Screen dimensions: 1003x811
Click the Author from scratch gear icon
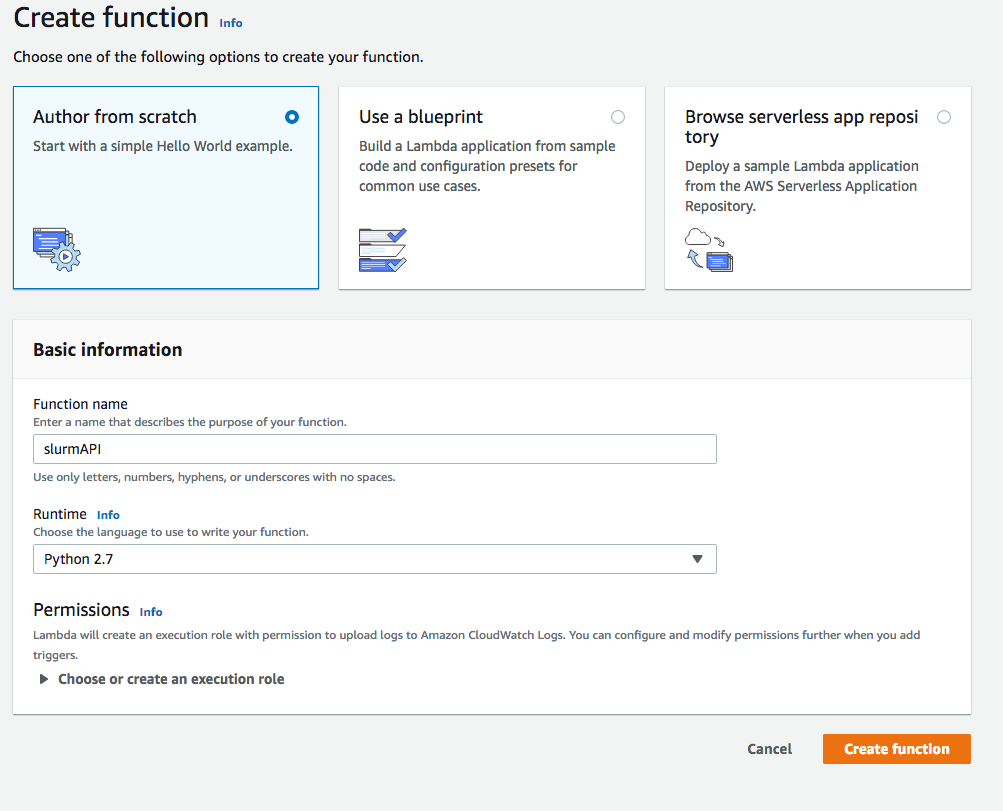(x=57, y=249)
